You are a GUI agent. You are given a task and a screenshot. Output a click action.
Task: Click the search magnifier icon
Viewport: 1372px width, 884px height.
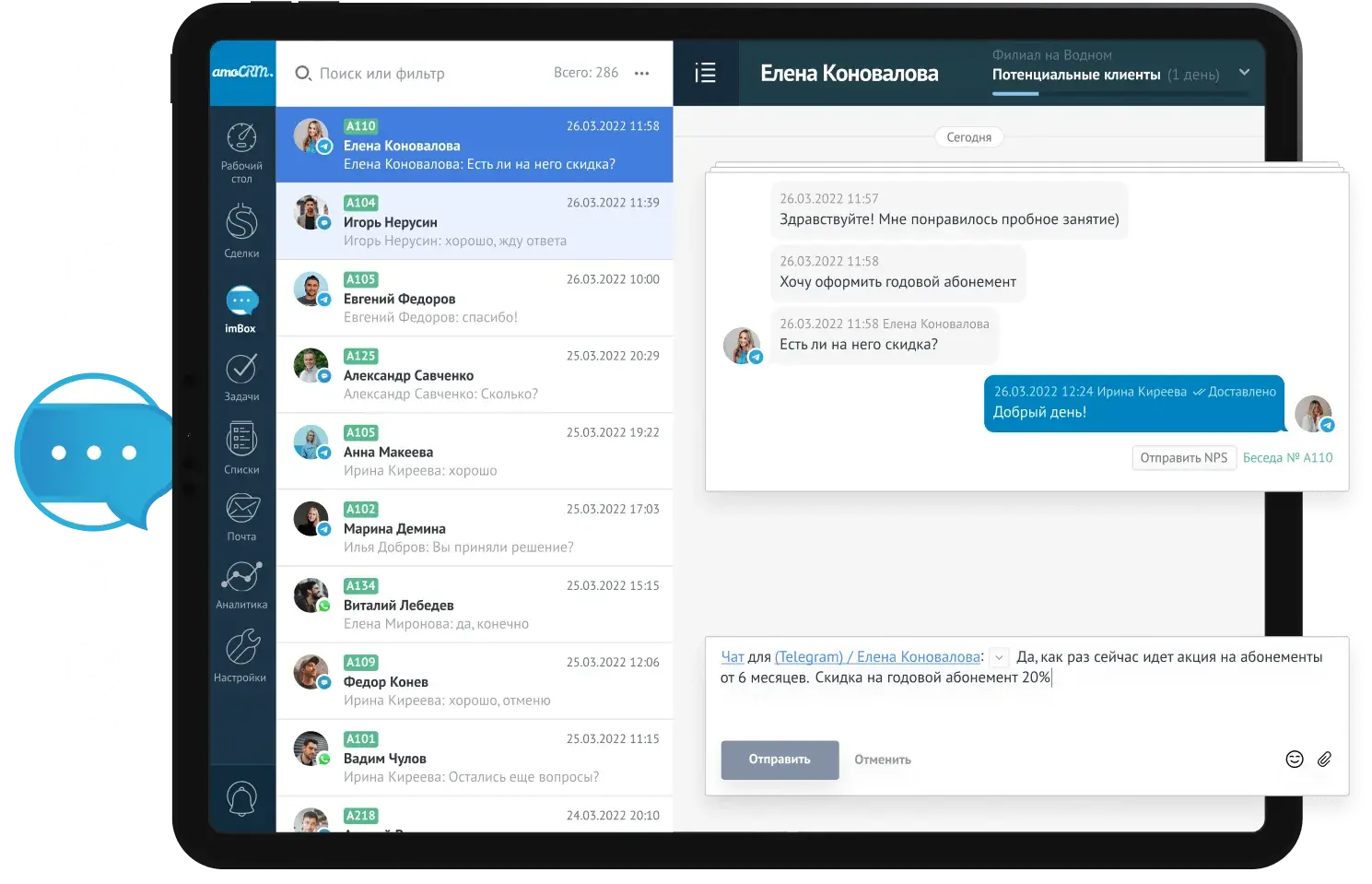tap(303, 73)
